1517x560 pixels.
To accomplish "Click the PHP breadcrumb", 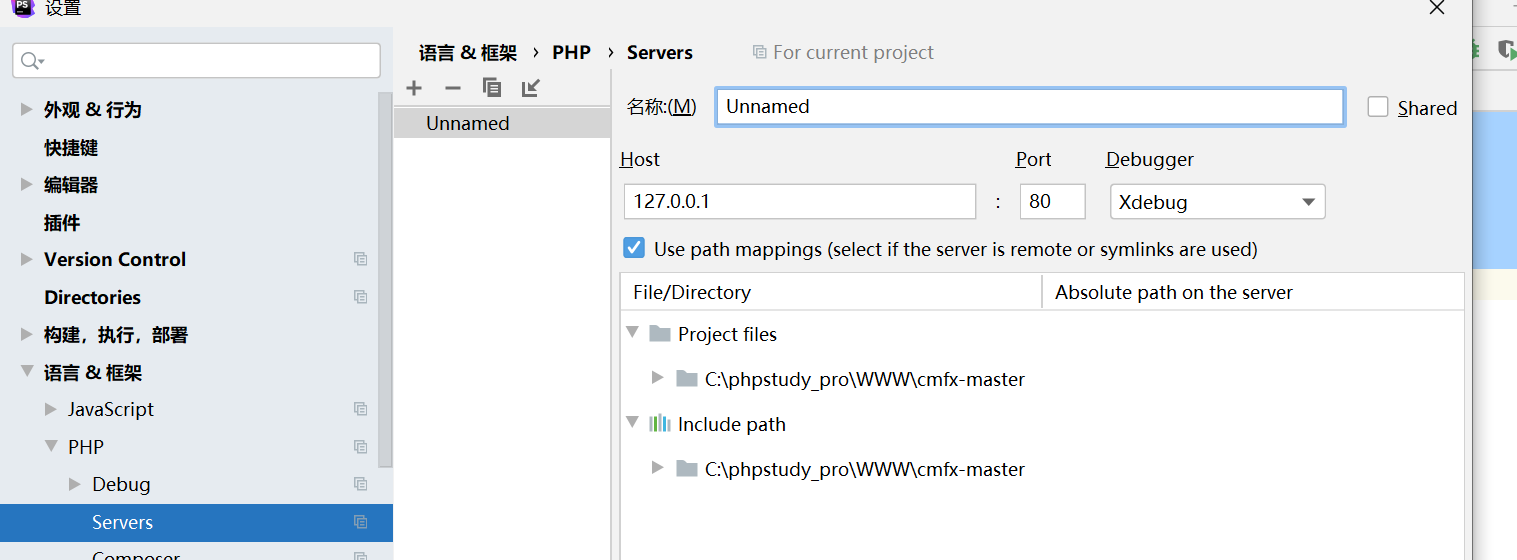I will pyautogui.click(x=571, y=53).
